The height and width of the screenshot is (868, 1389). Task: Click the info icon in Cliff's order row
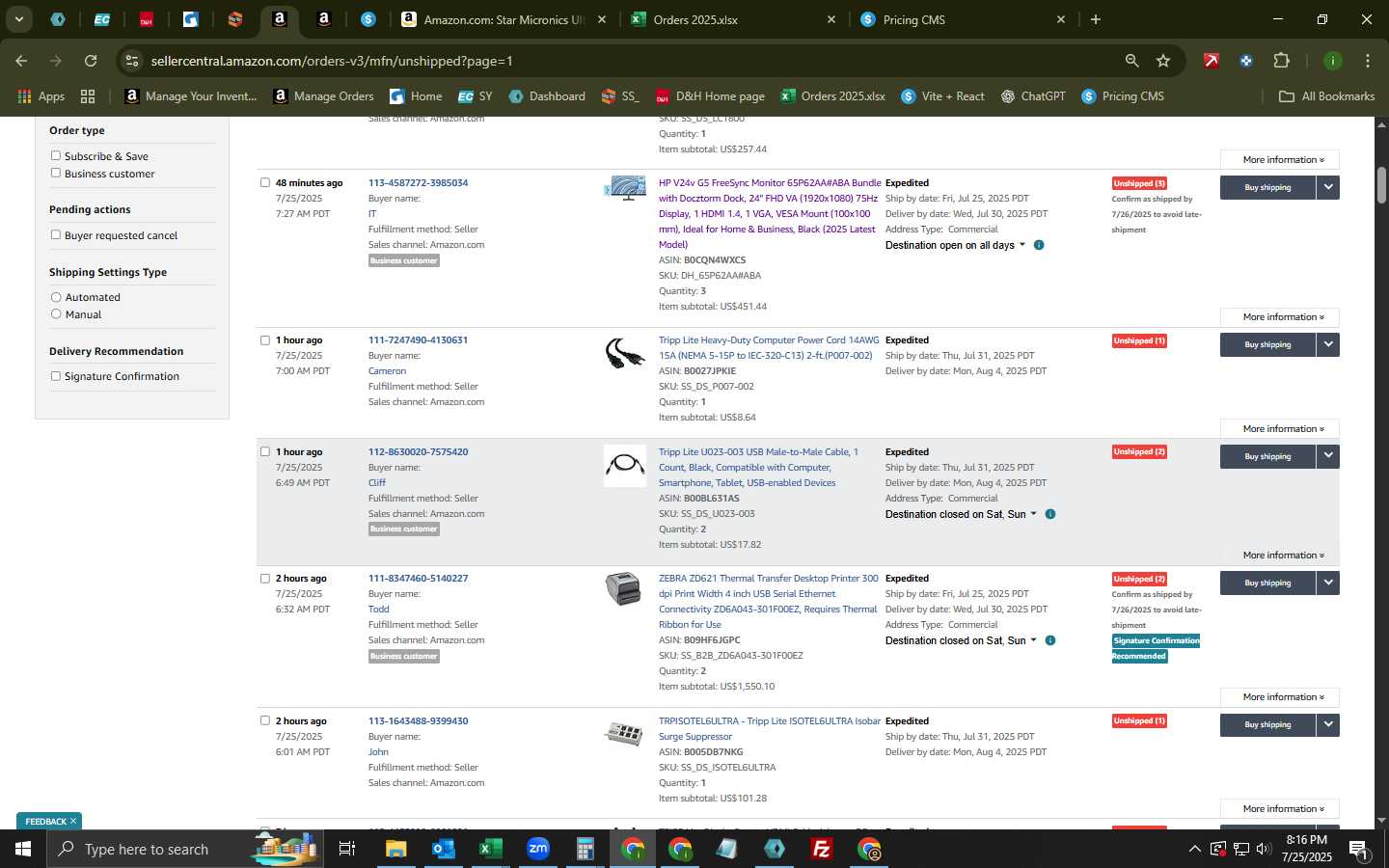click(x=1050, y=514)
